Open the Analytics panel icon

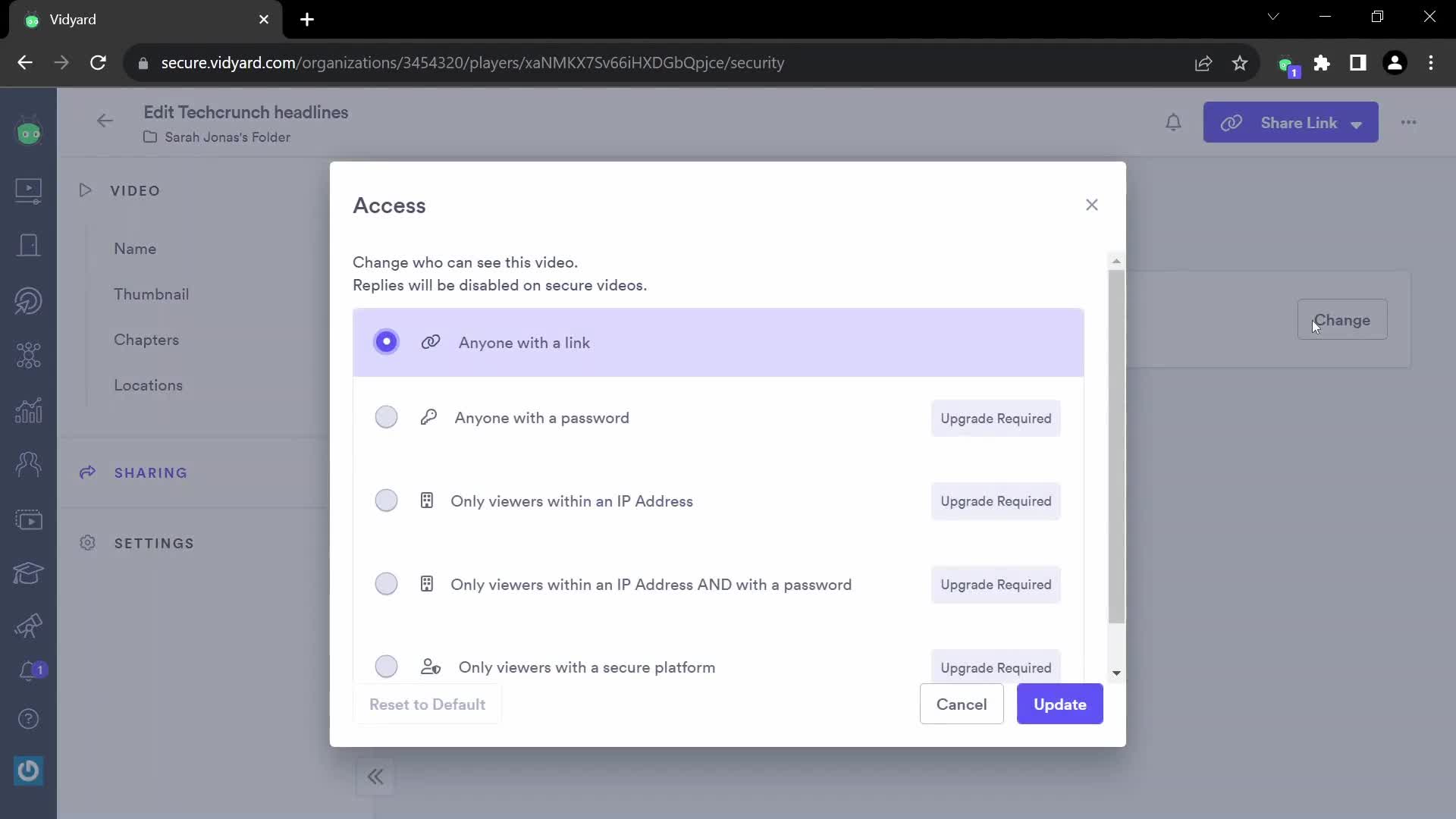coord(28,409)
